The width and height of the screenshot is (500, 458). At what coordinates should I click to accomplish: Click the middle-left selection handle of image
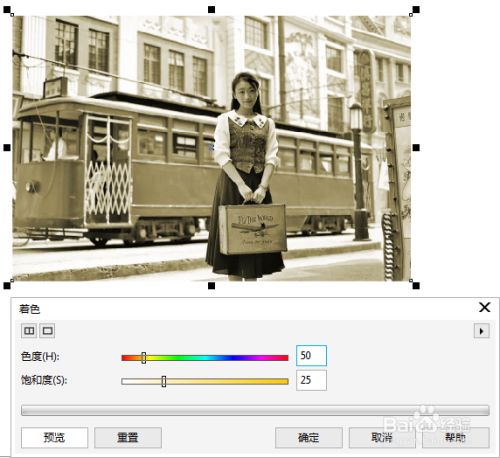coord(7,147)
